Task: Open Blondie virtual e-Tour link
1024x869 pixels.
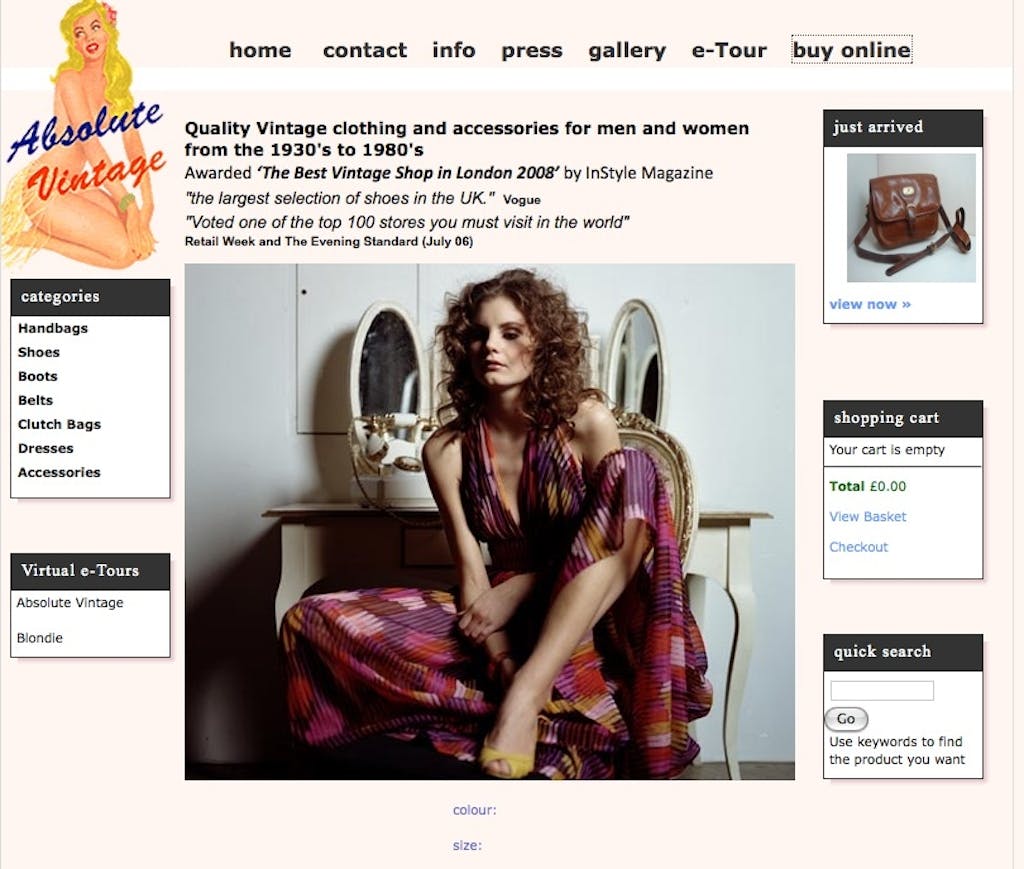Action: pos(40,638)
